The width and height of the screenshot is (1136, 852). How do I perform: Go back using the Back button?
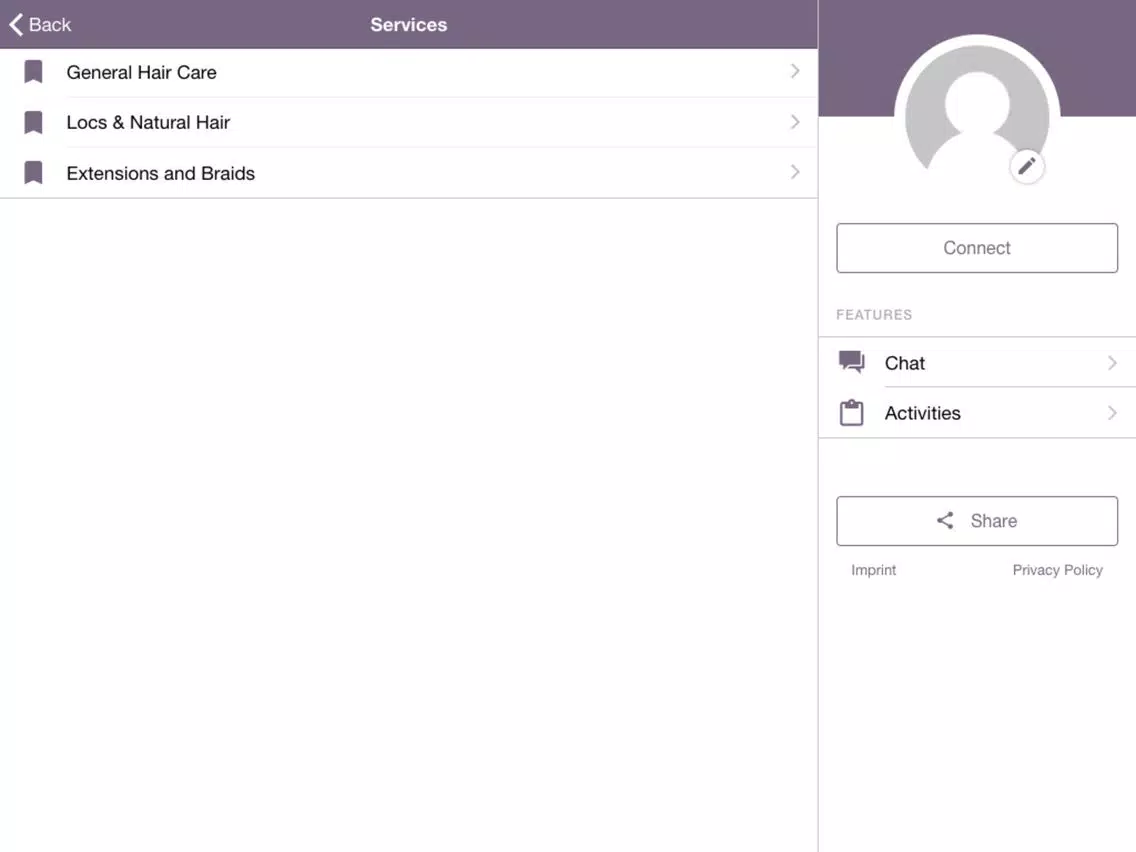(40, 25)
